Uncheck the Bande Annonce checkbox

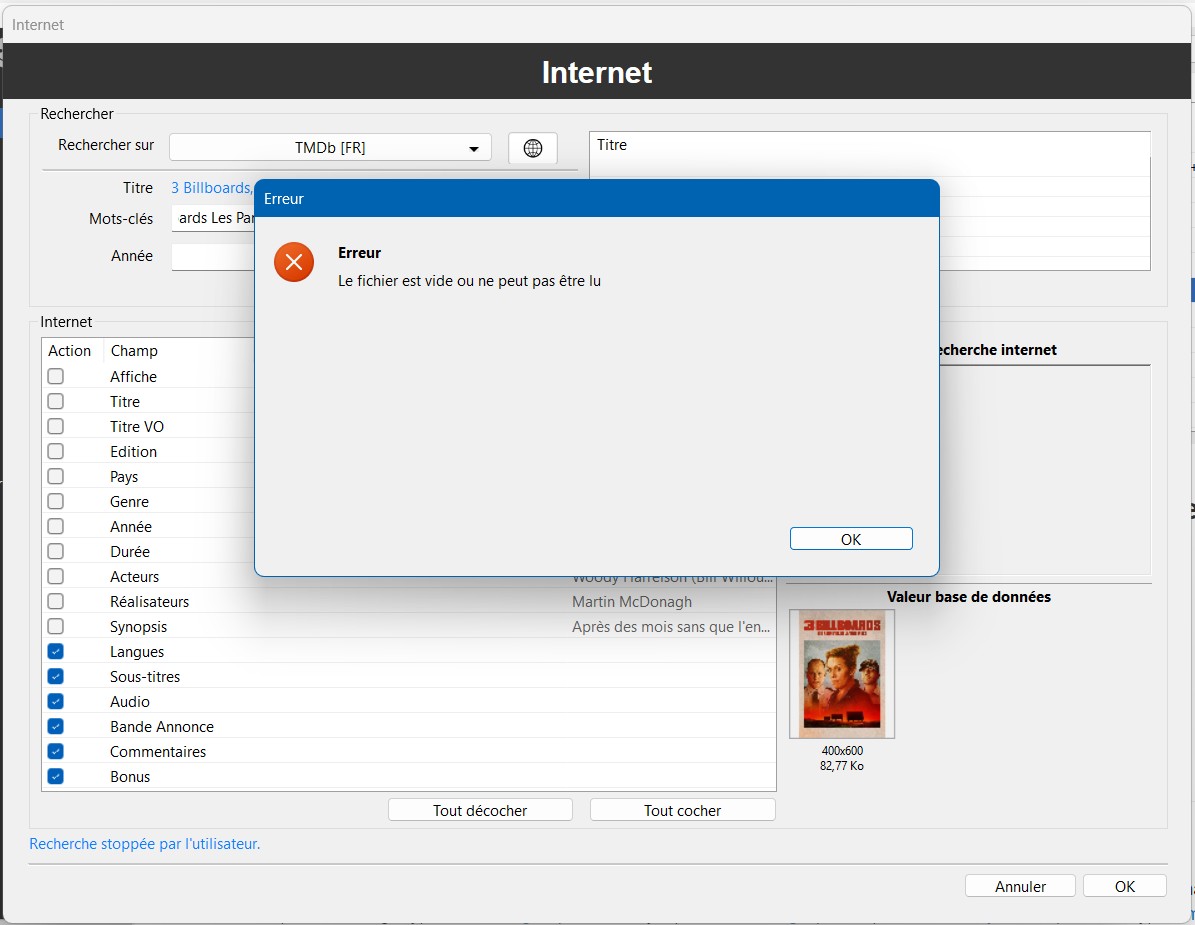(56, 726)
